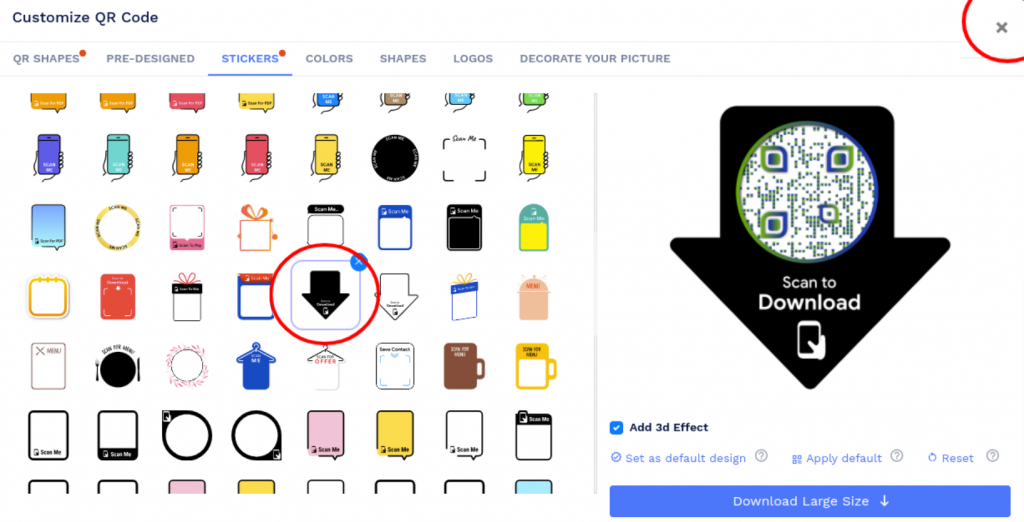Choose the brown coffee mug menu sticker
Image resolution: width=1024 pixels, height=522 pixels.
point(464,367)
